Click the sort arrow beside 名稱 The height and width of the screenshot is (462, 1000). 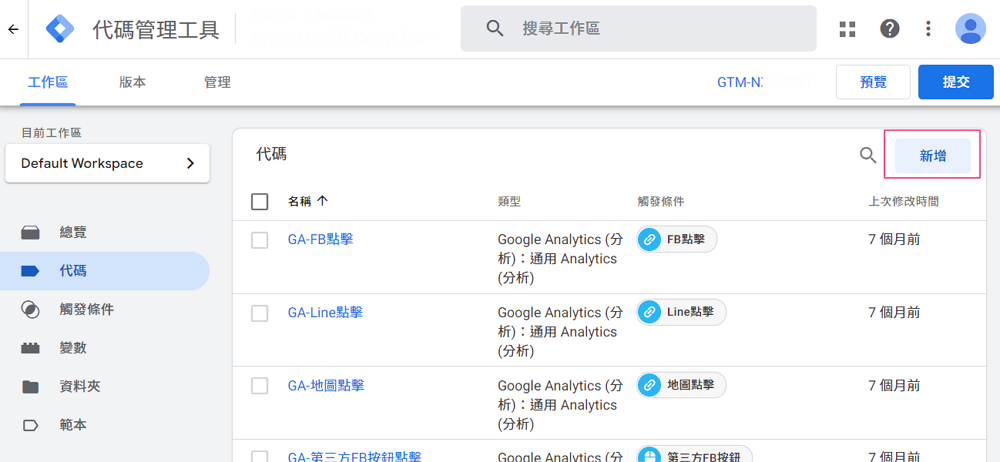pyautogui.click(x=322, y=202)
